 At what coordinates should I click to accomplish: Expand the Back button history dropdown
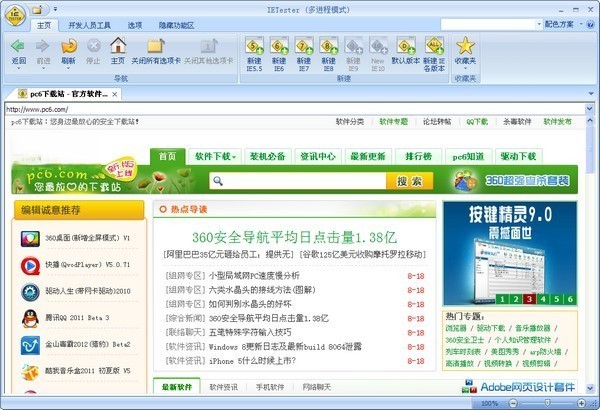pos(18,68)
